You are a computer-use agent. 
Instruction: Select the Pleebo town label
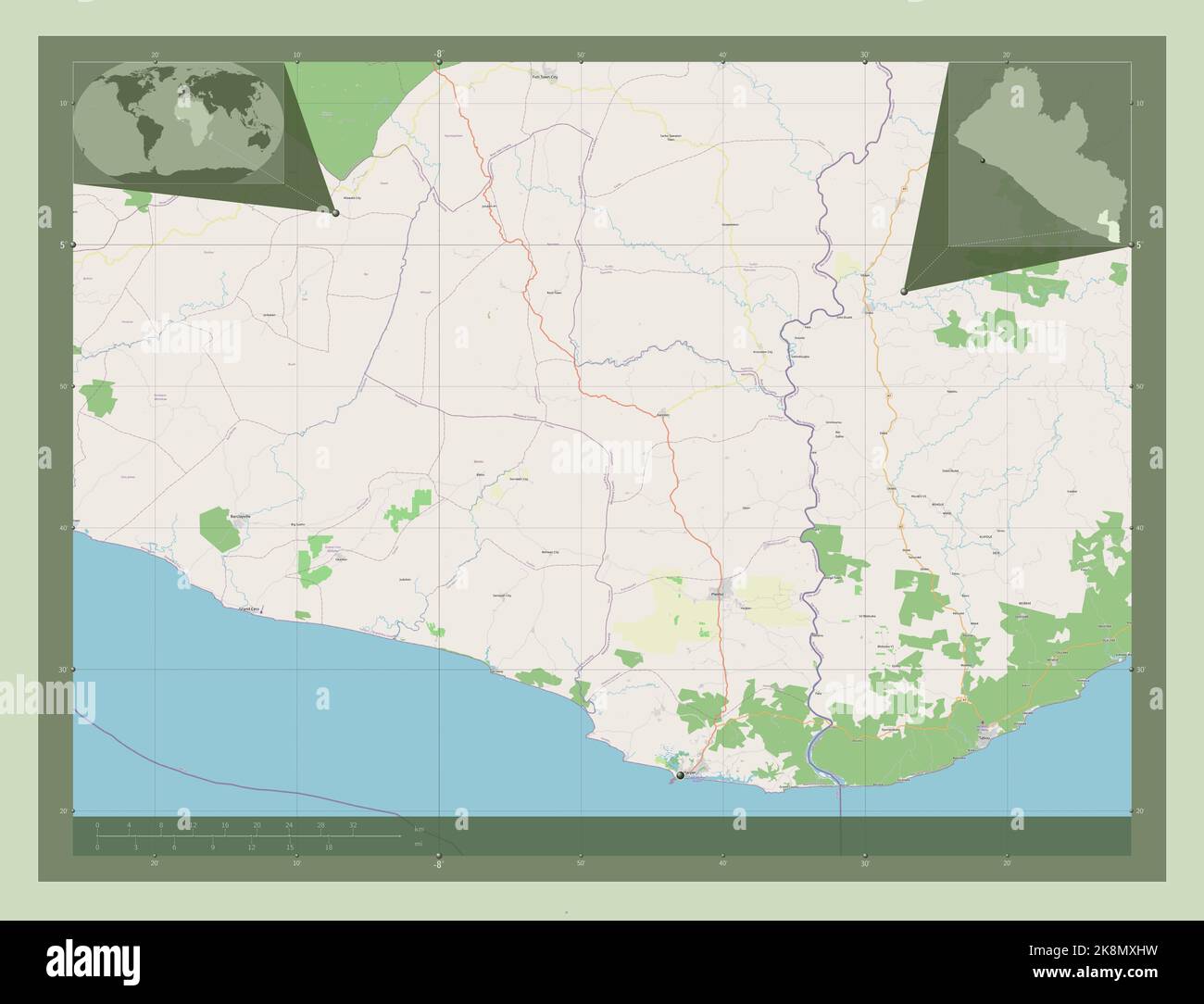tap(716, 596)
